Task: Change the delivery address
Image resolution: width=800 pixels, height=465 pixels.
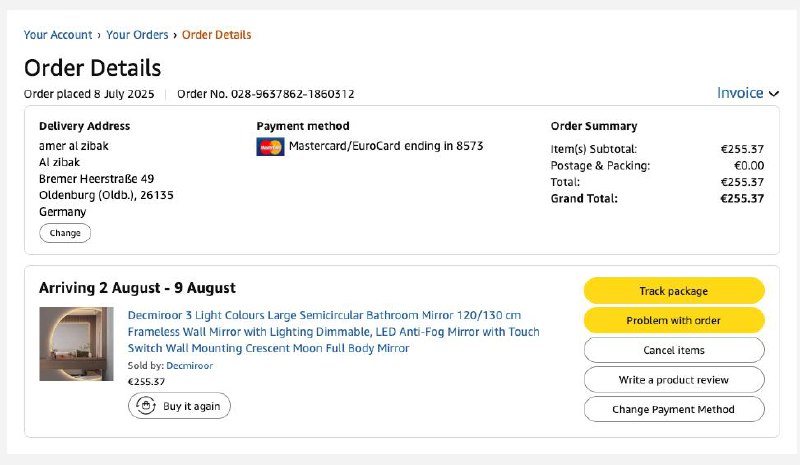Action: [x=65, y=233]
